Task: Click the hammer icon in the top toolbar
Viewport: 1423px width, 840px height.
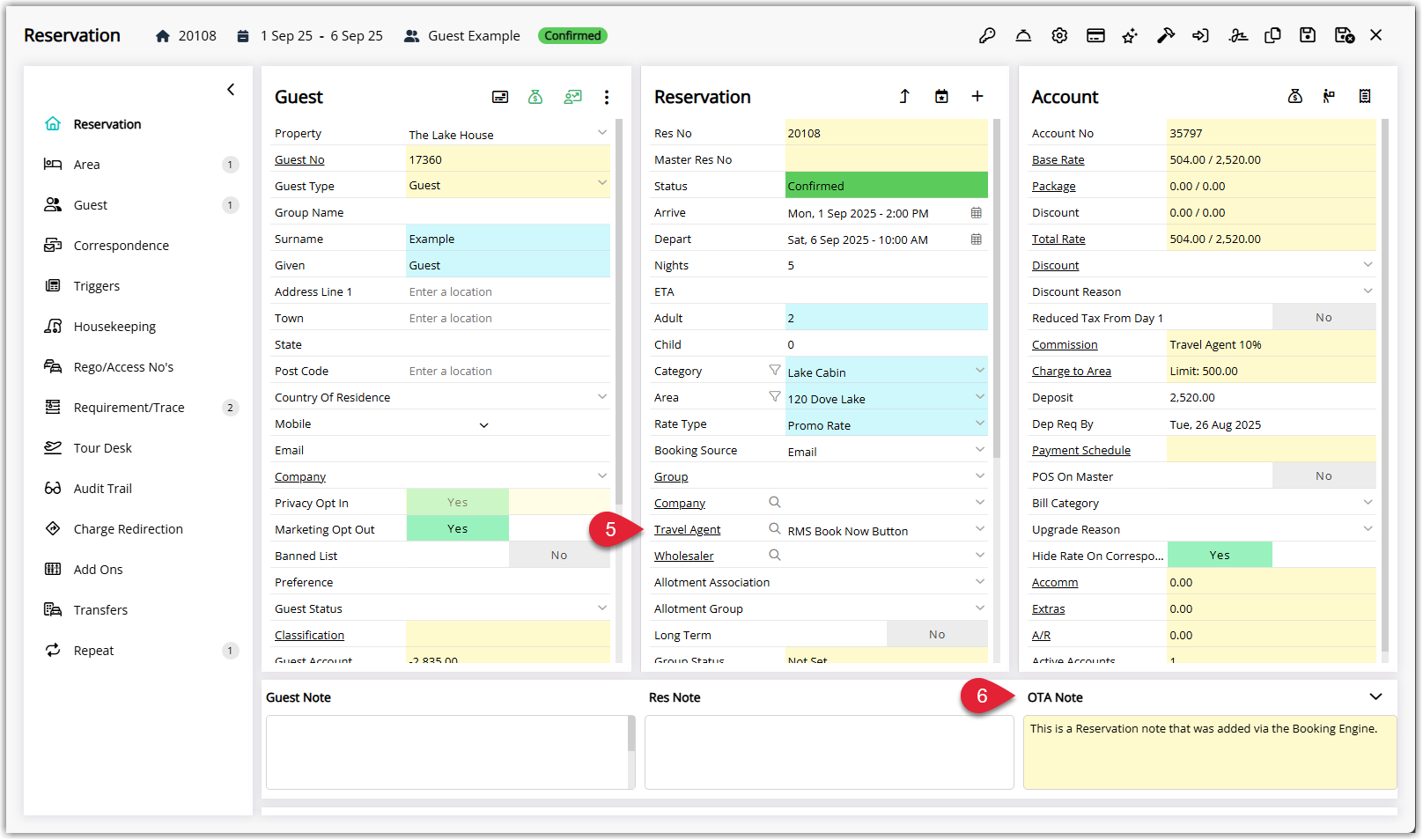Action: [x=1166, y=36]
